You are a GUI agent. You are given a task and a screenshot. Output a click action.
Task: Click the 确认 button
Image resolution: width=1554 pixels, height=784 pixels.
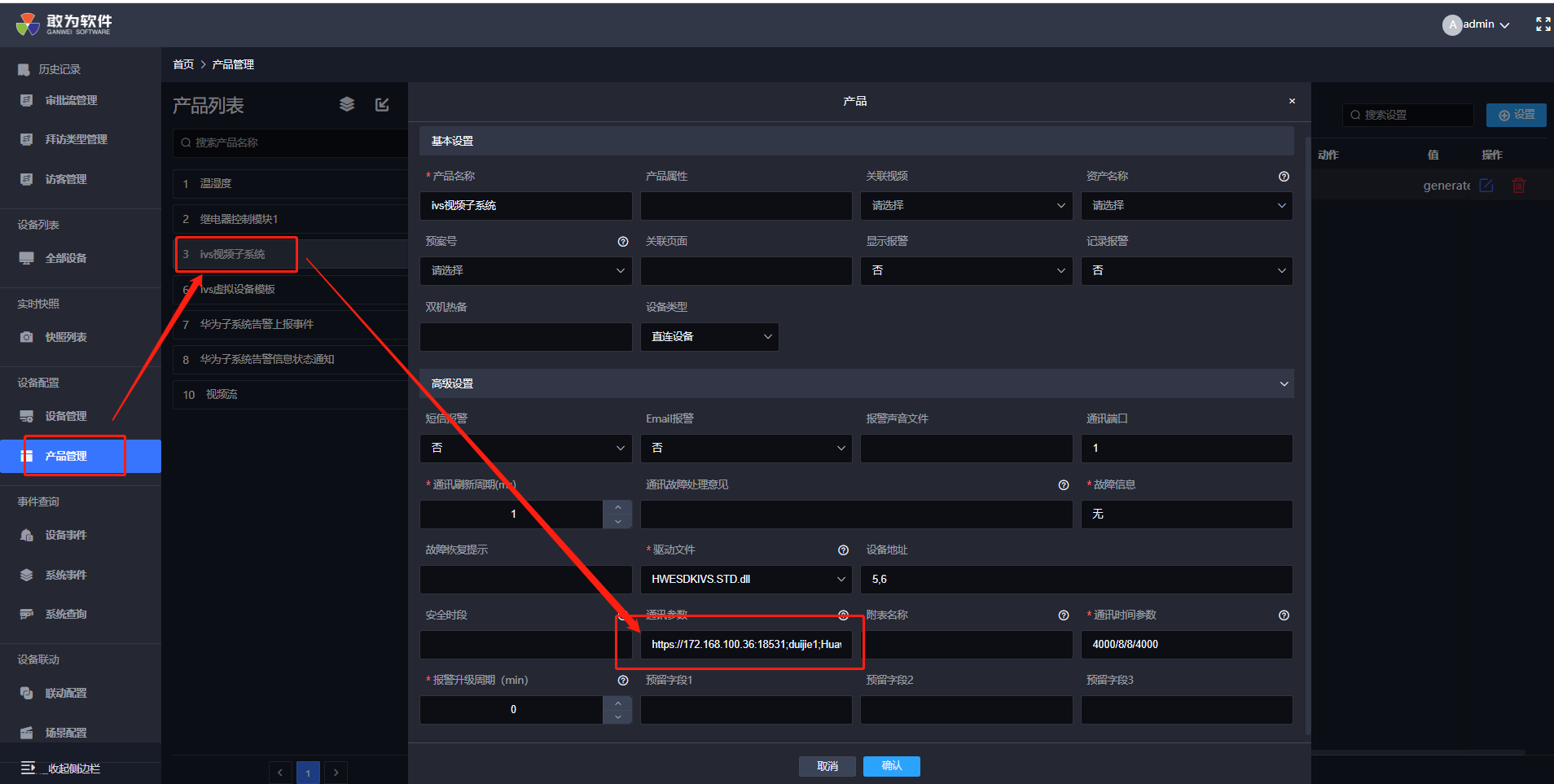(891, 766)
